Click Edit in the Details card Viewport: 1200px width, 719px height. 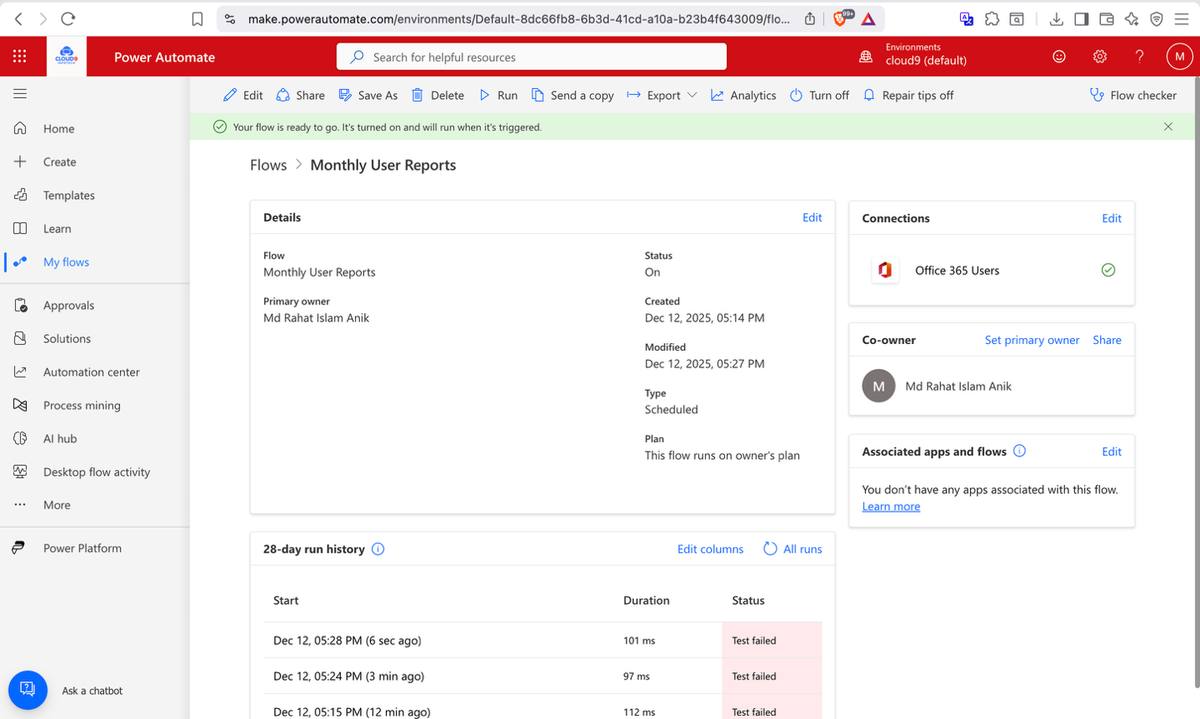point(812,217)
